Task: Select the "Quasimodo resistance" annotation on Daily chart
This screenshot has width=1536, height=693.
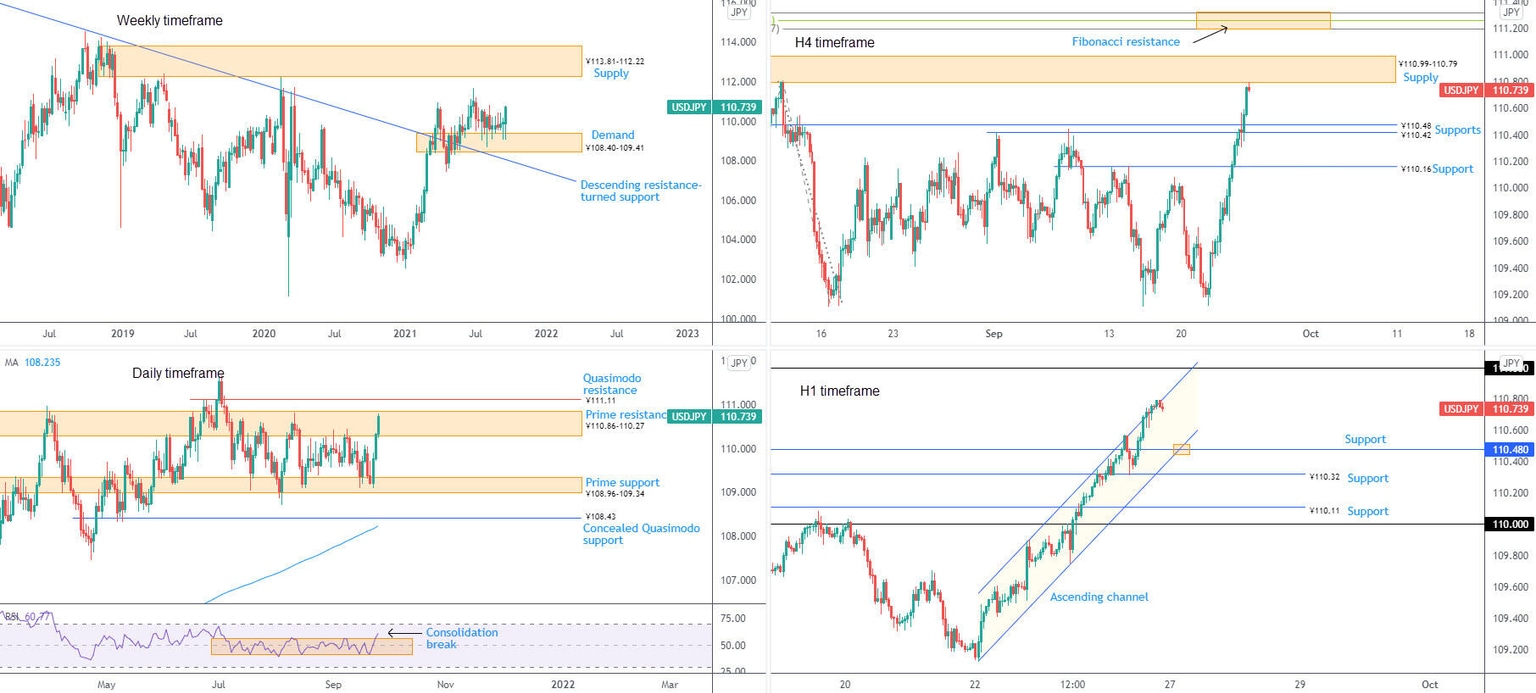Action: click(613, 384)
